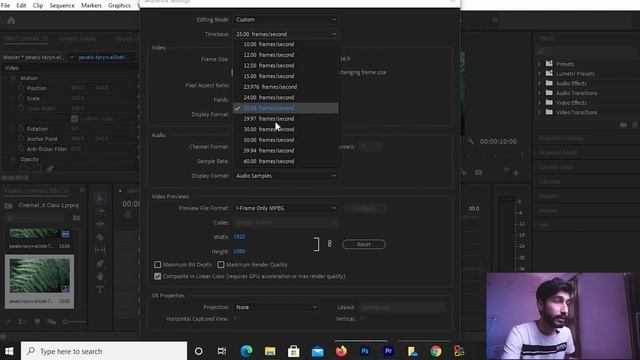Image resolution: width=640 pixels, height=360 pixels.
Task: Open the Windows Start menu
Action: tap(9, 351)
